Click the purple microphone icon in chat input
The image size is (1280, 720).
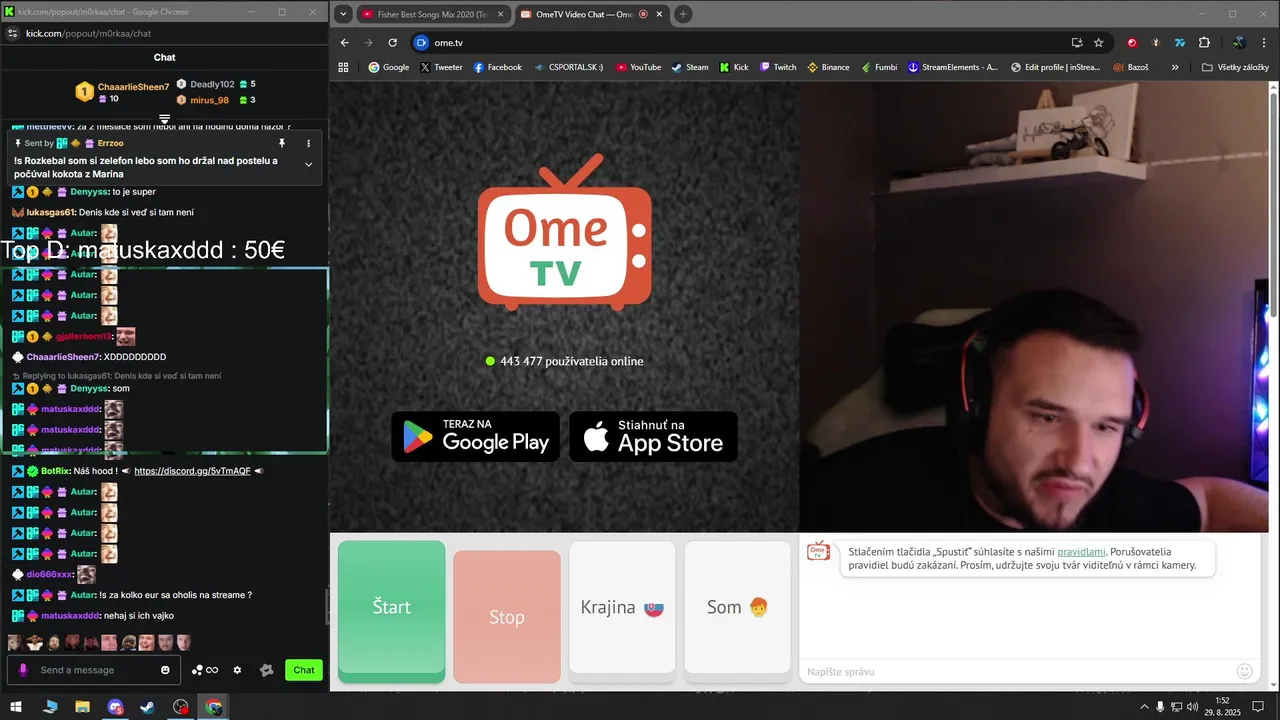pyautogui.click(x=24, y=670)
